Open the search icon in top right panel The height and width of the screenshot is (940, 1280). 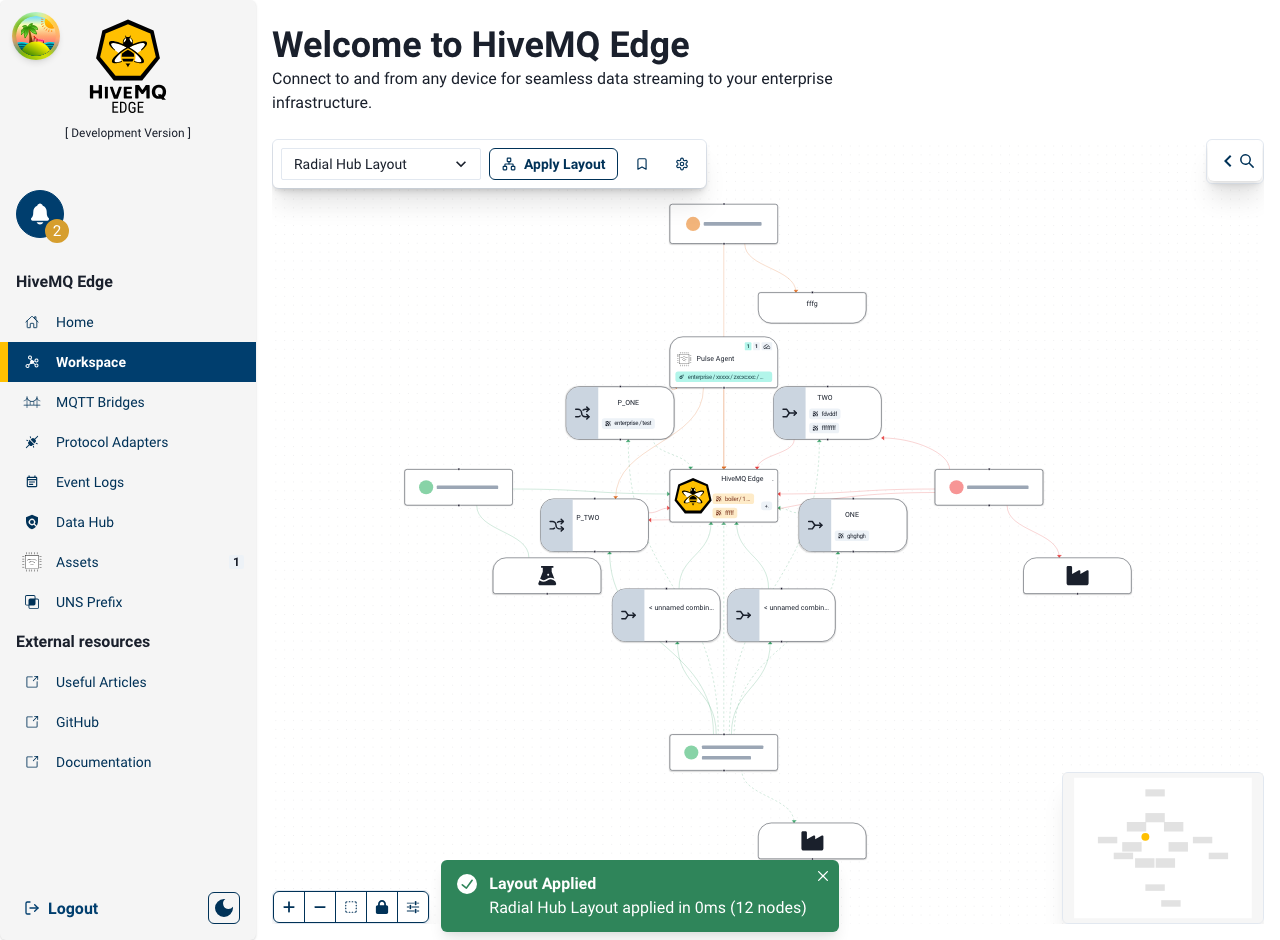pos(1247,161)
